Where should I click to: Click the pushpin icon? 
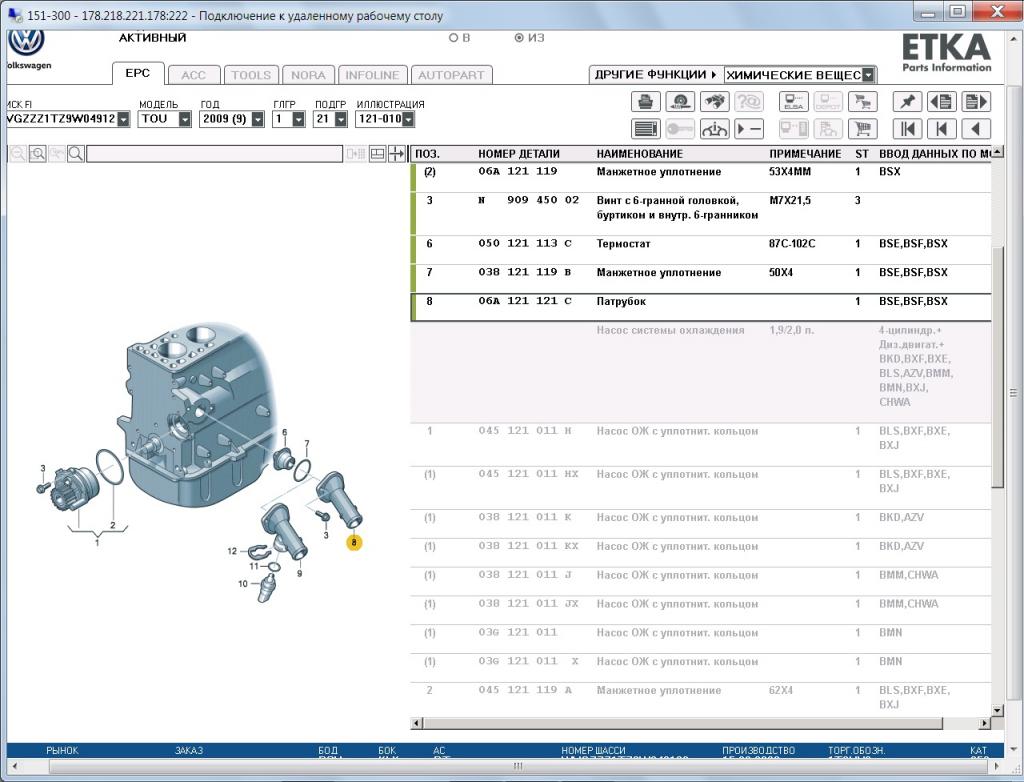click(907, 102)
